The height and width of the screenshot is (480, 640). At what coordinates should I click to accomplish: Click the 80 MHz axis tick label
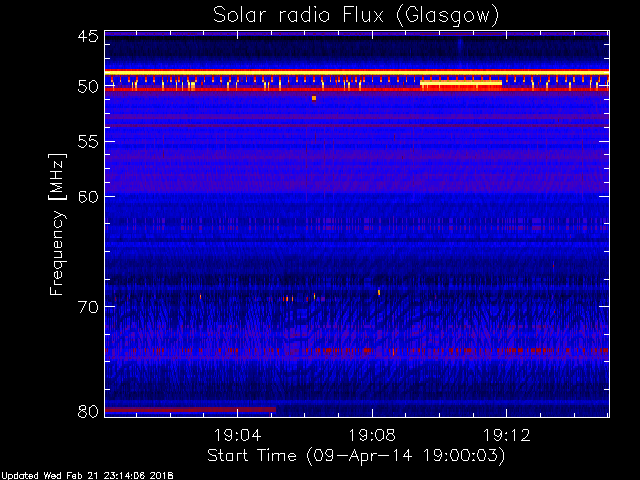tap(88, 411)
